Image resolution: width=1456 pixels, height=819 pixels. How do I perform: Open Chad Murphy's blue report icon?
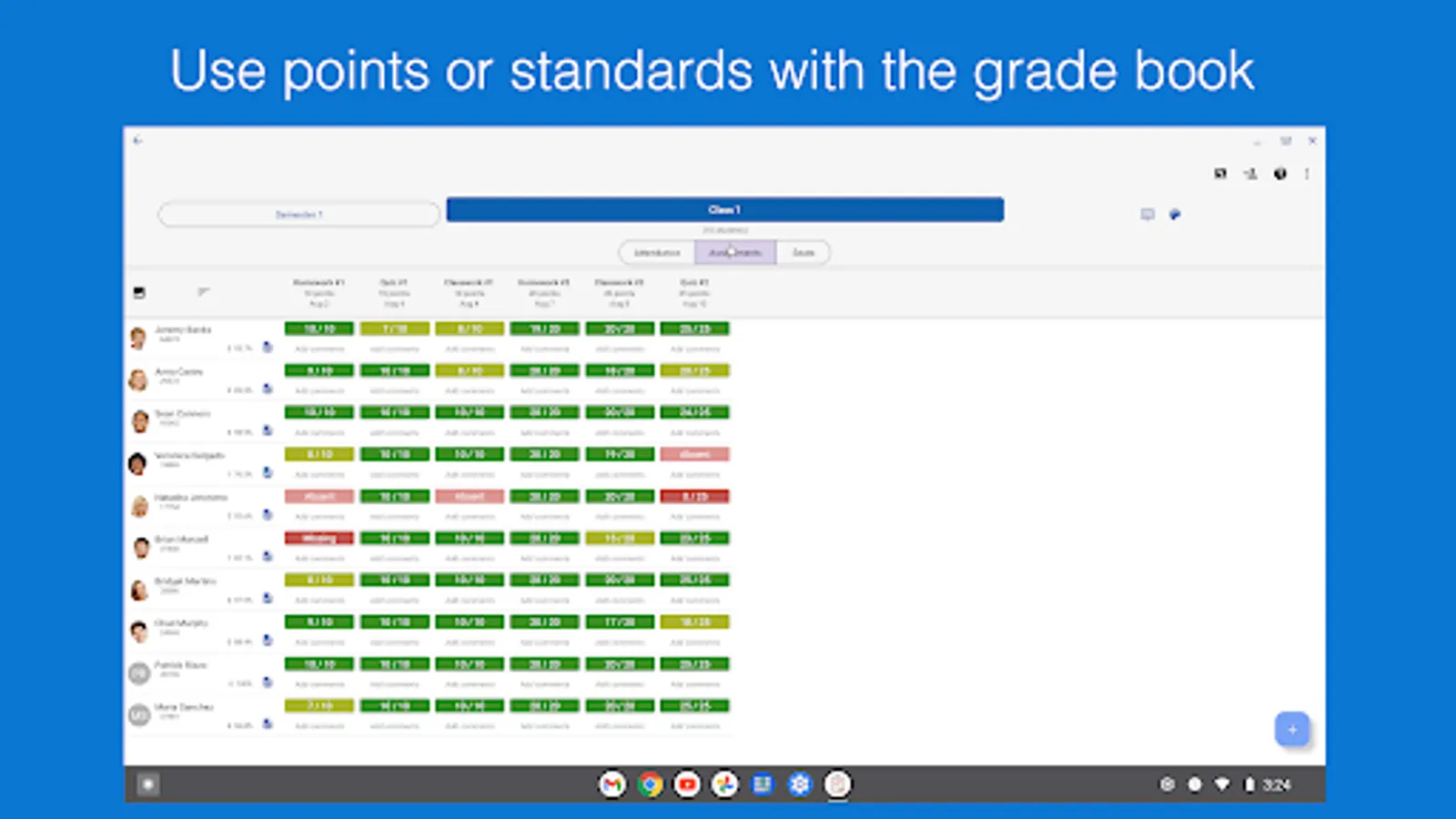[x=268, y=640]
